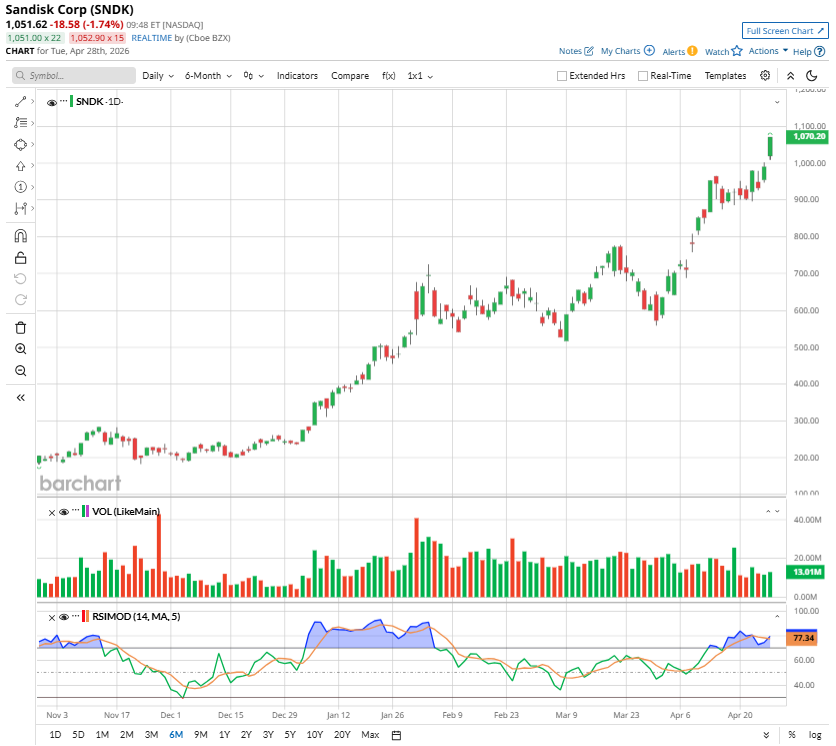This screenshot has width=836, height=746.
Task: Expand the trend line tool submenu arrow
Action: point(33,101)
